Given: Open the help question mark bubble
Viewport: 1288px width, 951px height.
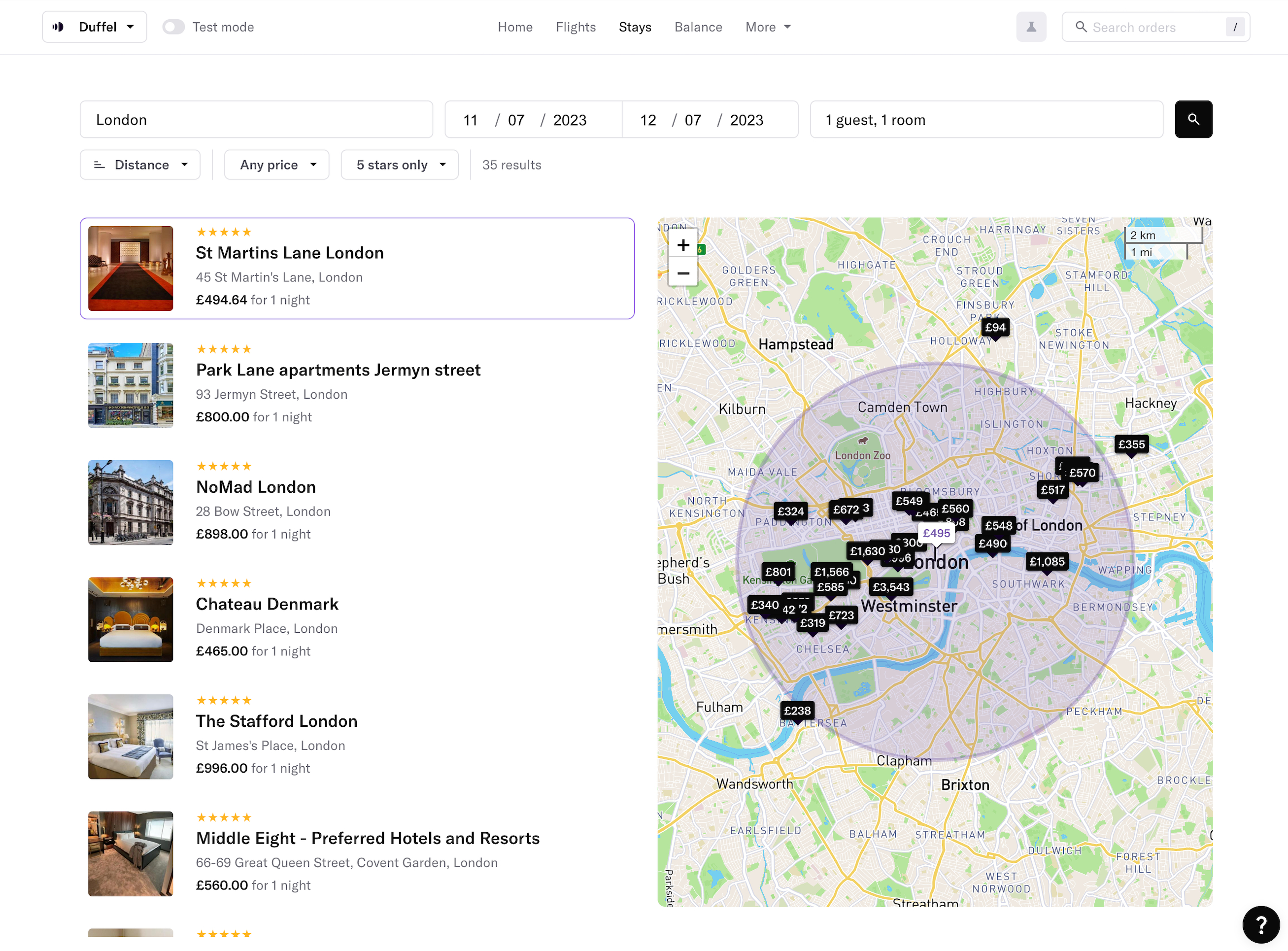Looking at the screenshot, I should pos(1260,924).
